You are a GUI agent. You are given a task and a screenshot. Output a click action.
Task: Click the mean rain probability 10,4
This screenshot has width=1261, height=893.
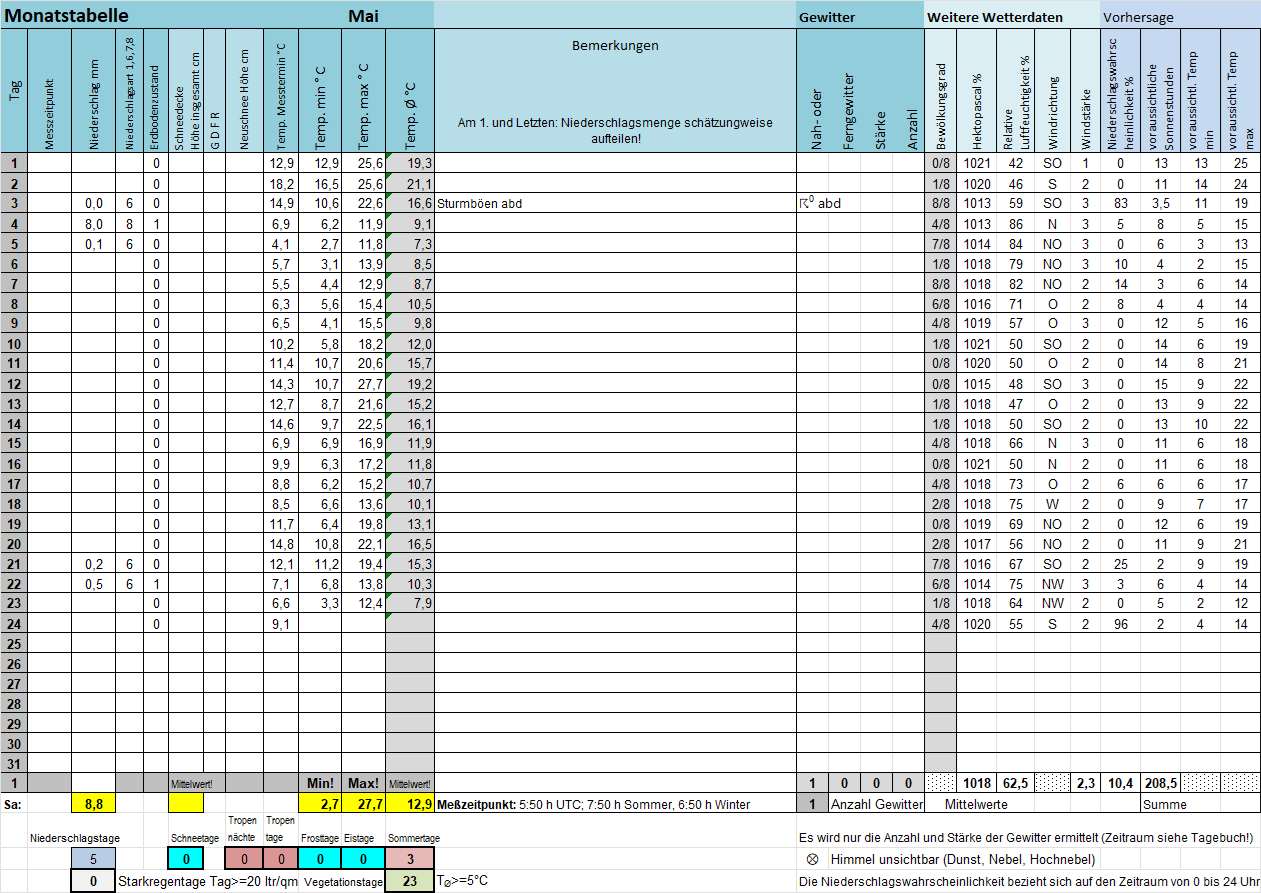[x=1121, y=783]
